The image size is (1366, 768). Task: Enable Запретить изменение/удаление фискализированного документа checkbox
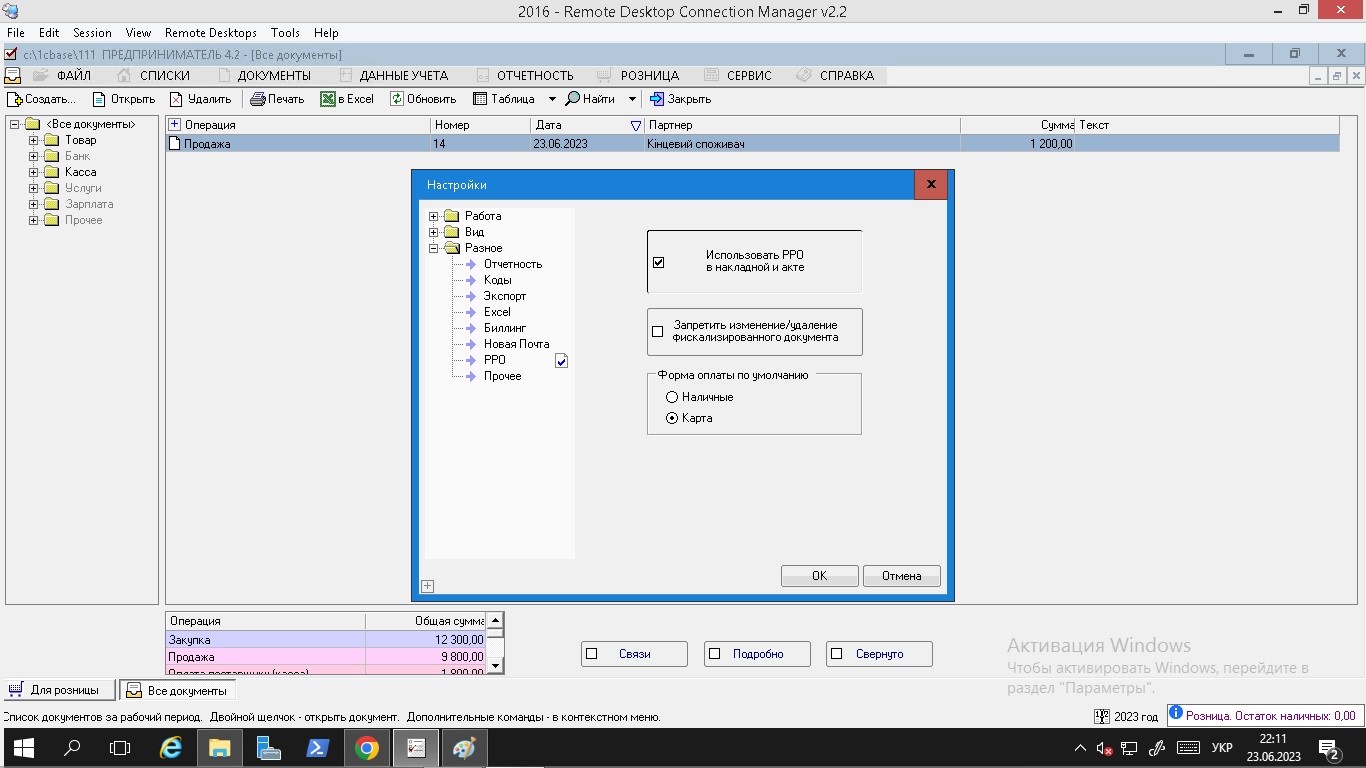[x=658, y=332]
